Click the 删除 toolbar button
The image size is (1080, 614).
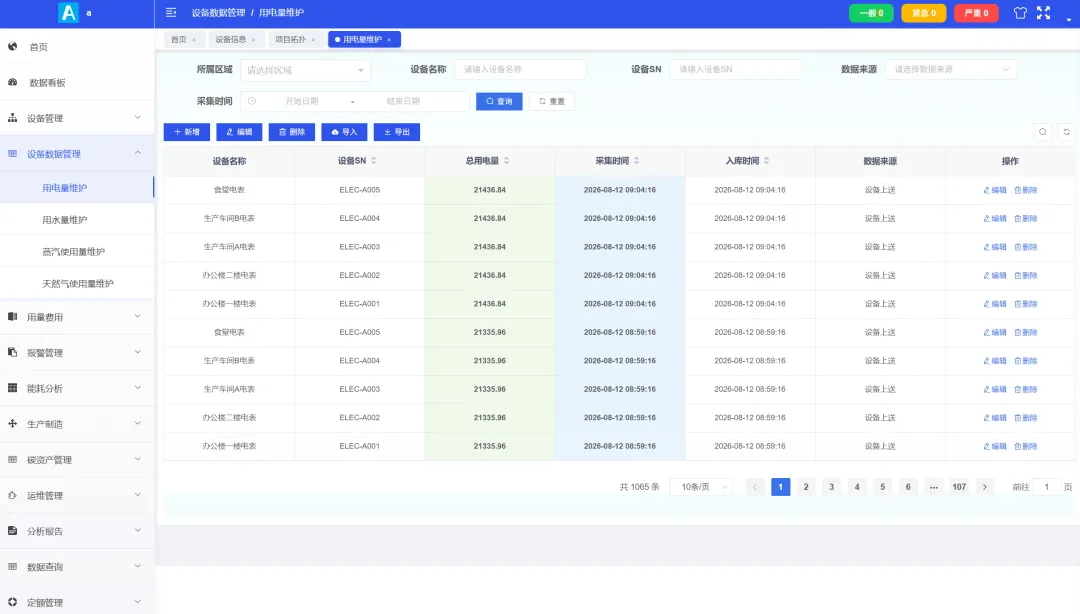[292, 132]
